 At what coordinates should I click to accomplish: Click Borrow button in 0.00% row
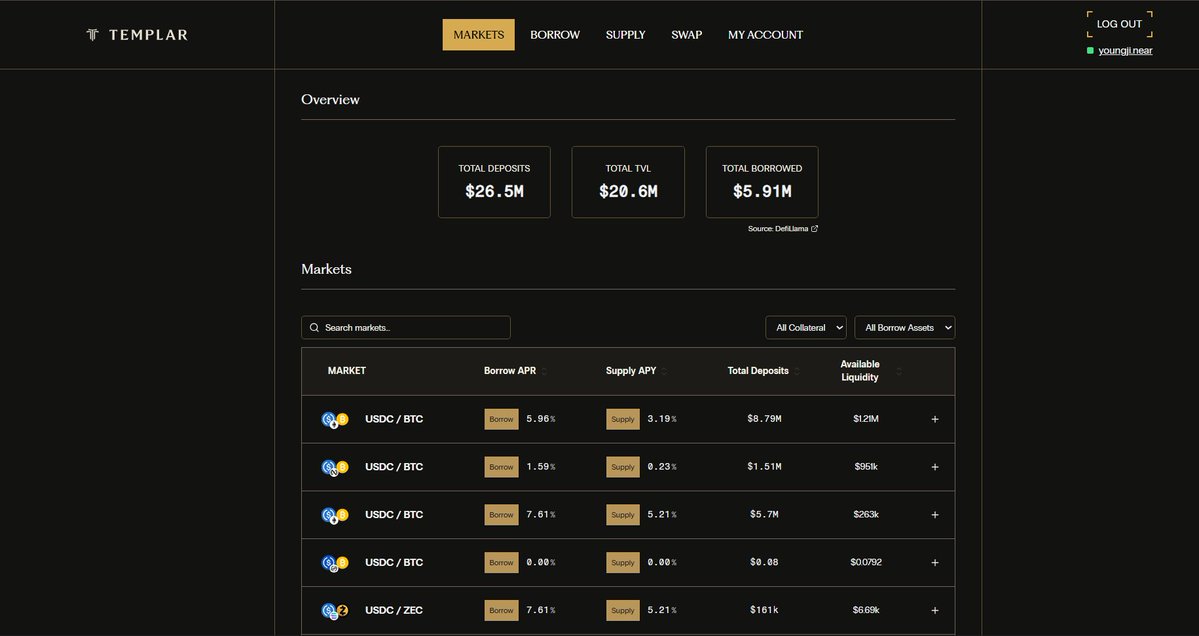tap(502, 563)
